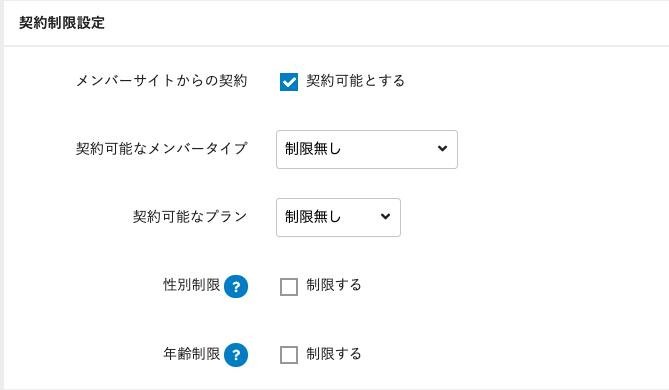This screenshot has height=390, width=669.
Task: Click the chevron arrow in 契約可能なプラン dropdown
Action: (x=385, y=217)
